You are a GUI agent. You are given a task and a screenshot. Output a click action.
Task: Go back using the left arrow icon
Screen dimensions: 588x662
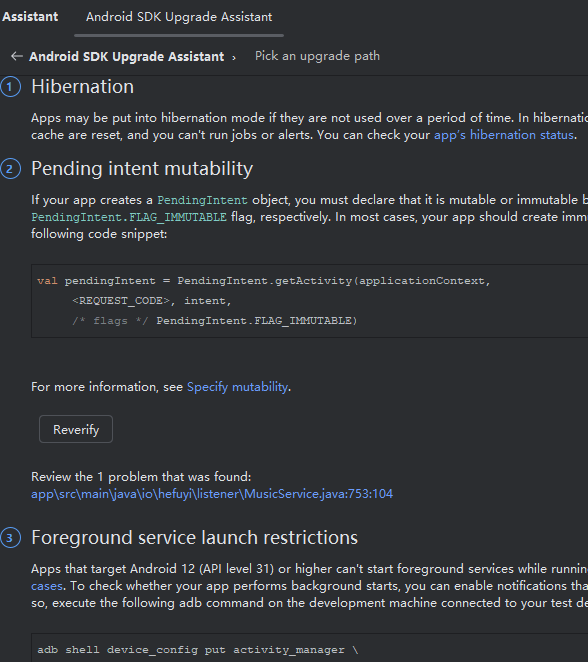point(16,56)
